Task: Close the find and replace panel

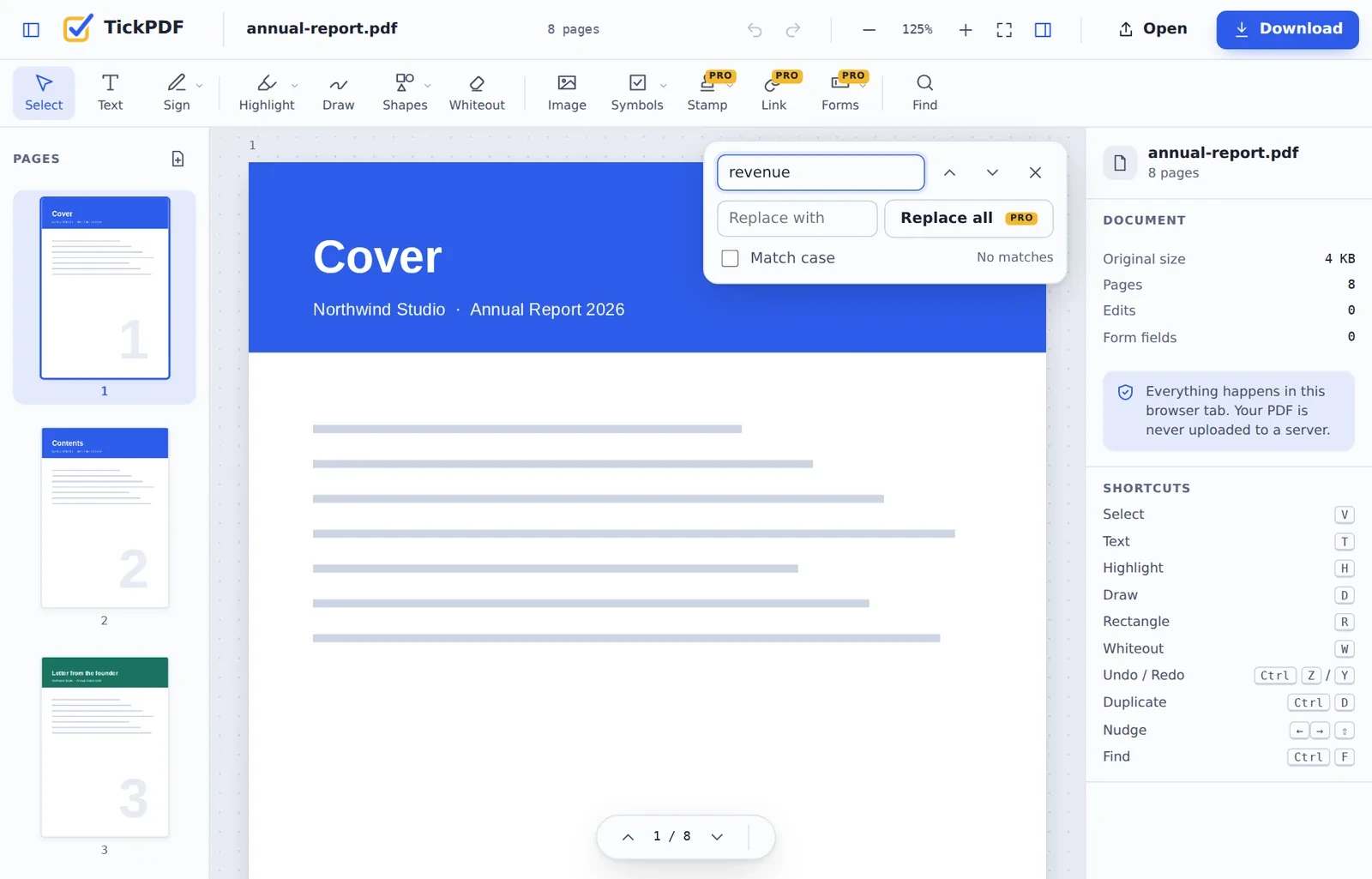Action: tap(1035, 172)
